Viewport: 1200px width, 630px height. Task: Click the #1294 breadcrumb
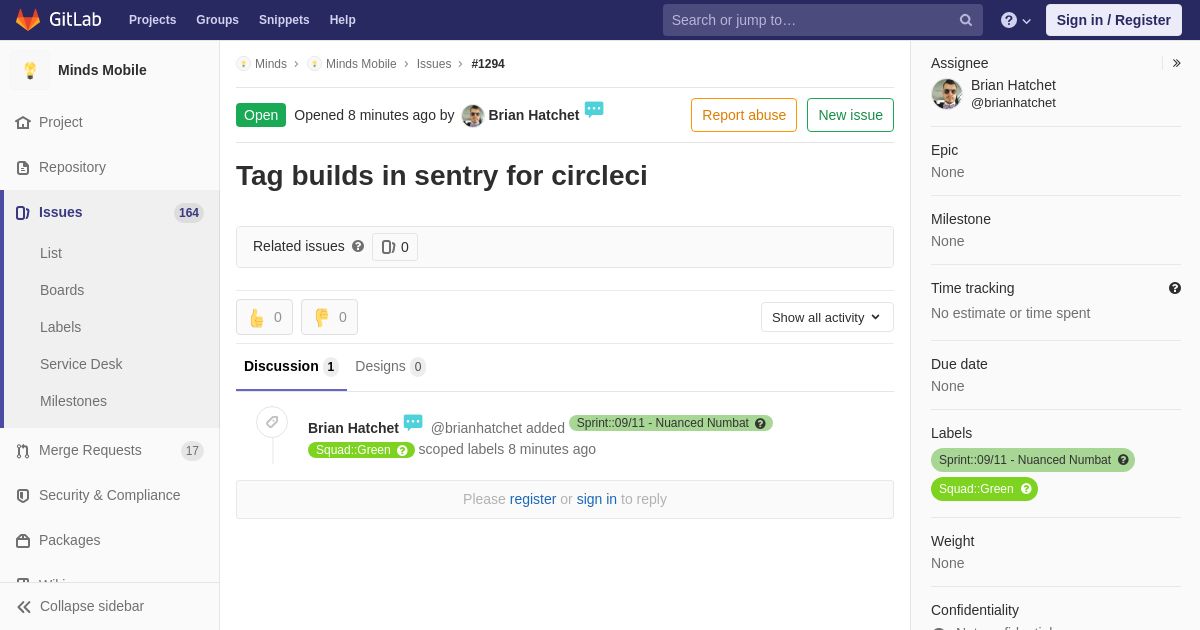pyautogui.click(x=488, y=64)
